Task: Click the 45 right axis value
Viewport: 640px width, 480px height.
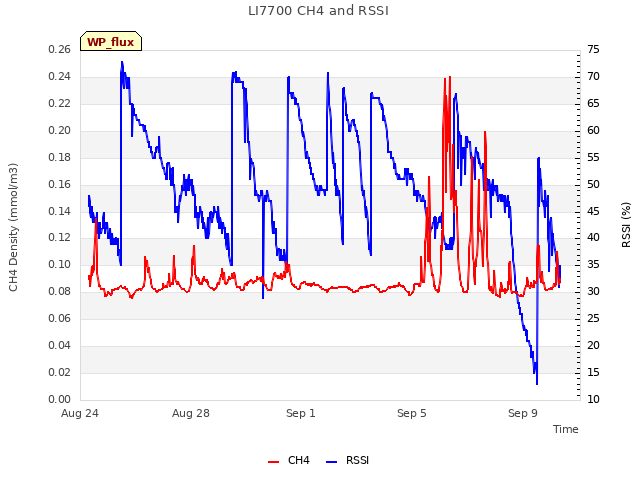Action: click(x=593, y=211)
